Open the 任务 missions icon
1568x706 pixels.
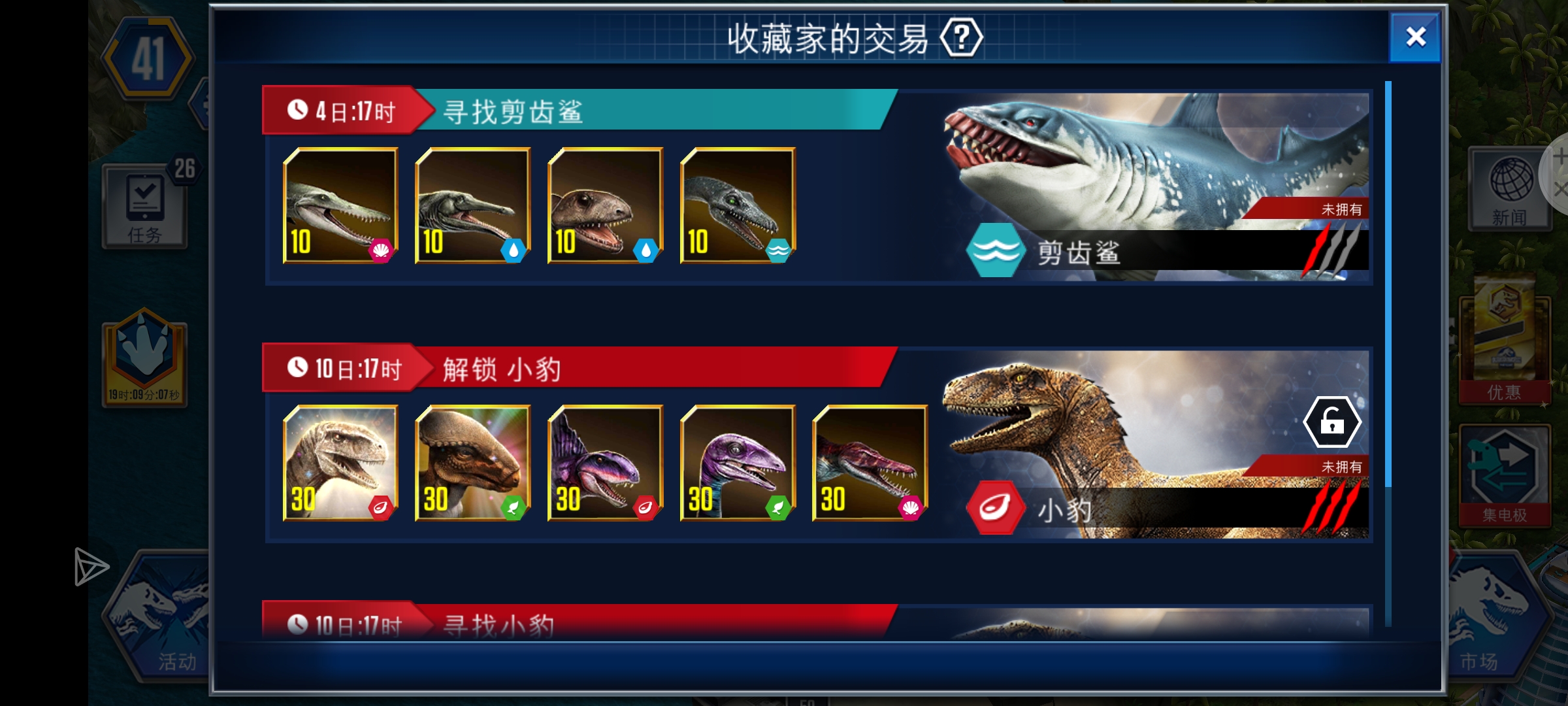(x=145, y=207)
